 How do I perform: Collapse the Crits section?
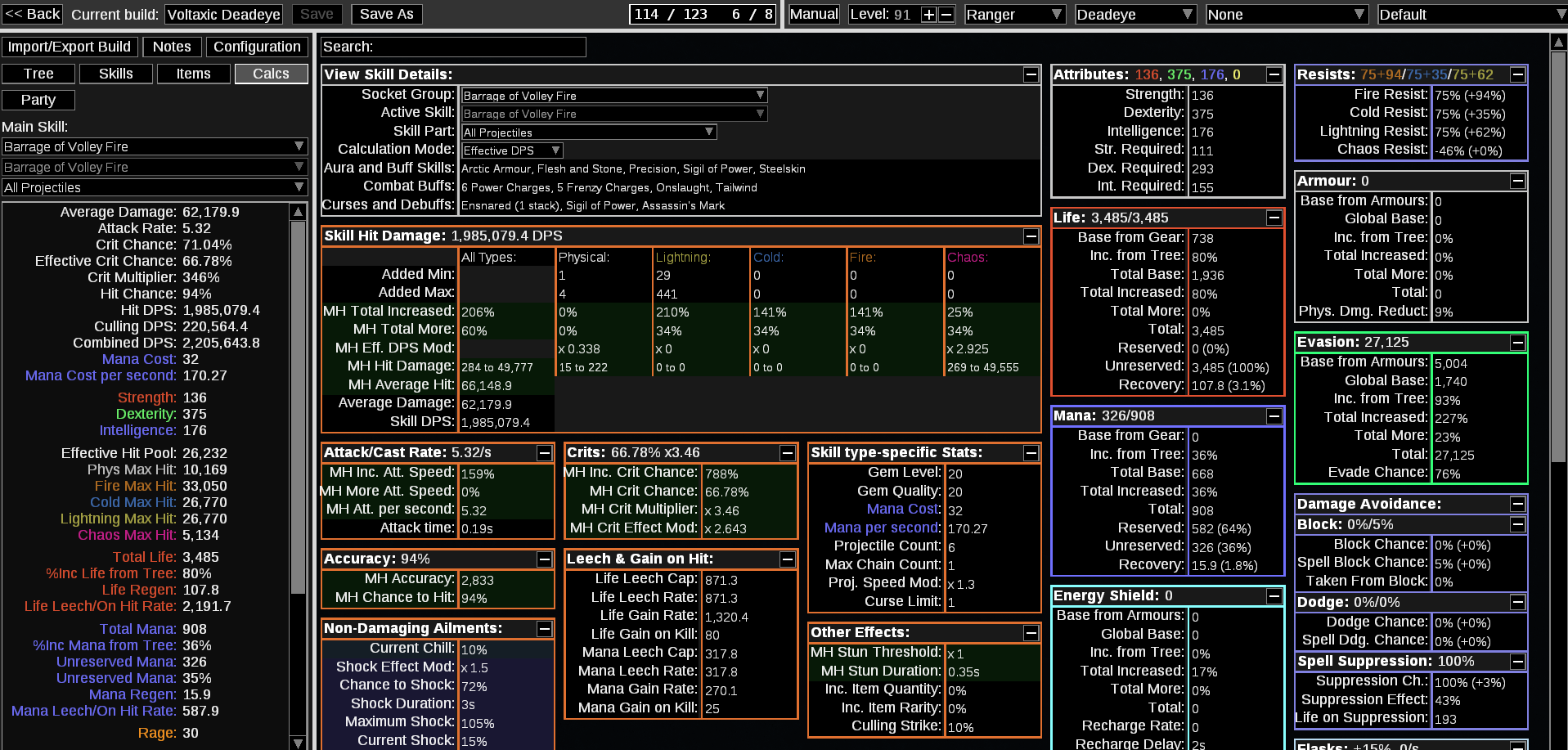point(788,453)
